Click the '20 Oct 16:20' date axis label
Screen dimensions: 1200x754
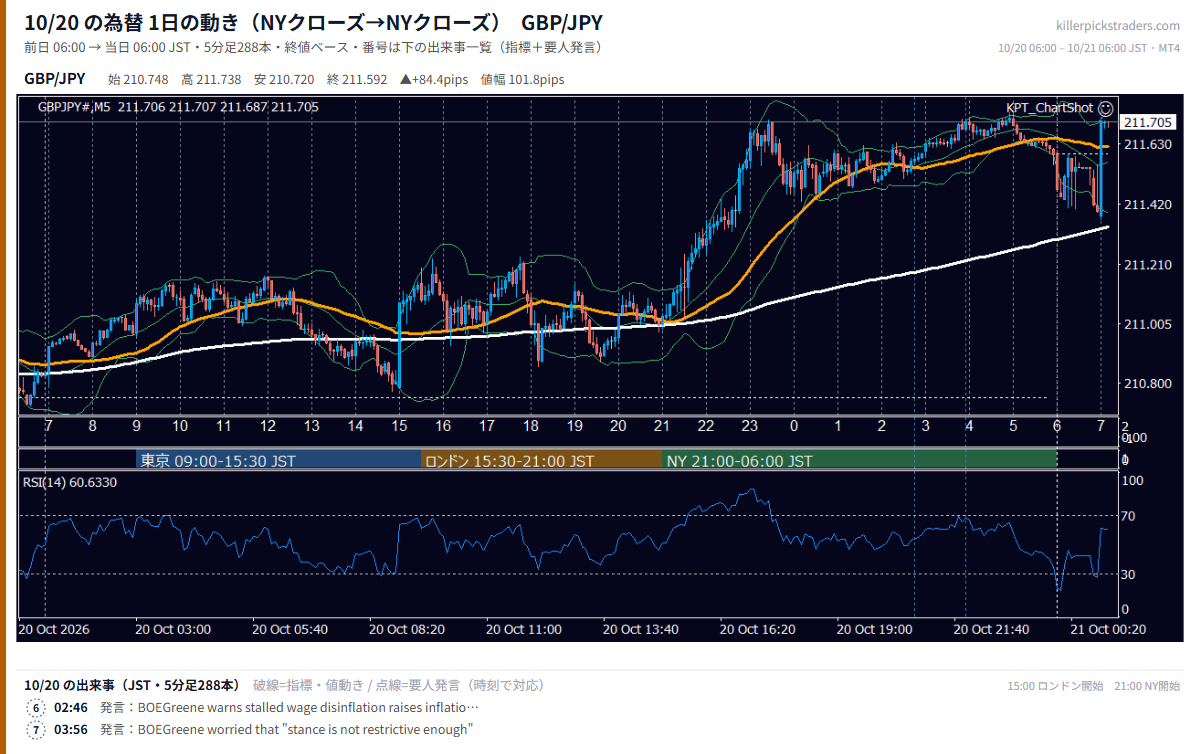757,630
